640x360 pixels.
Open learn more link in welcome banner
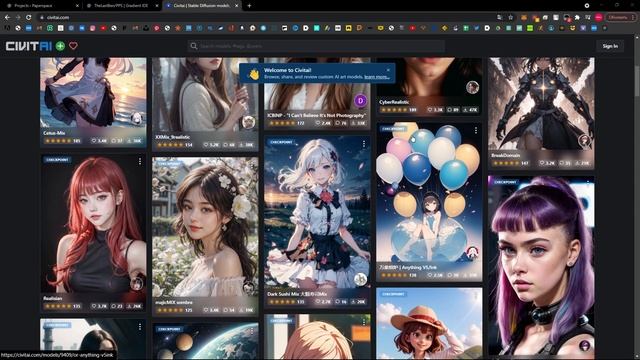[376, 77]
